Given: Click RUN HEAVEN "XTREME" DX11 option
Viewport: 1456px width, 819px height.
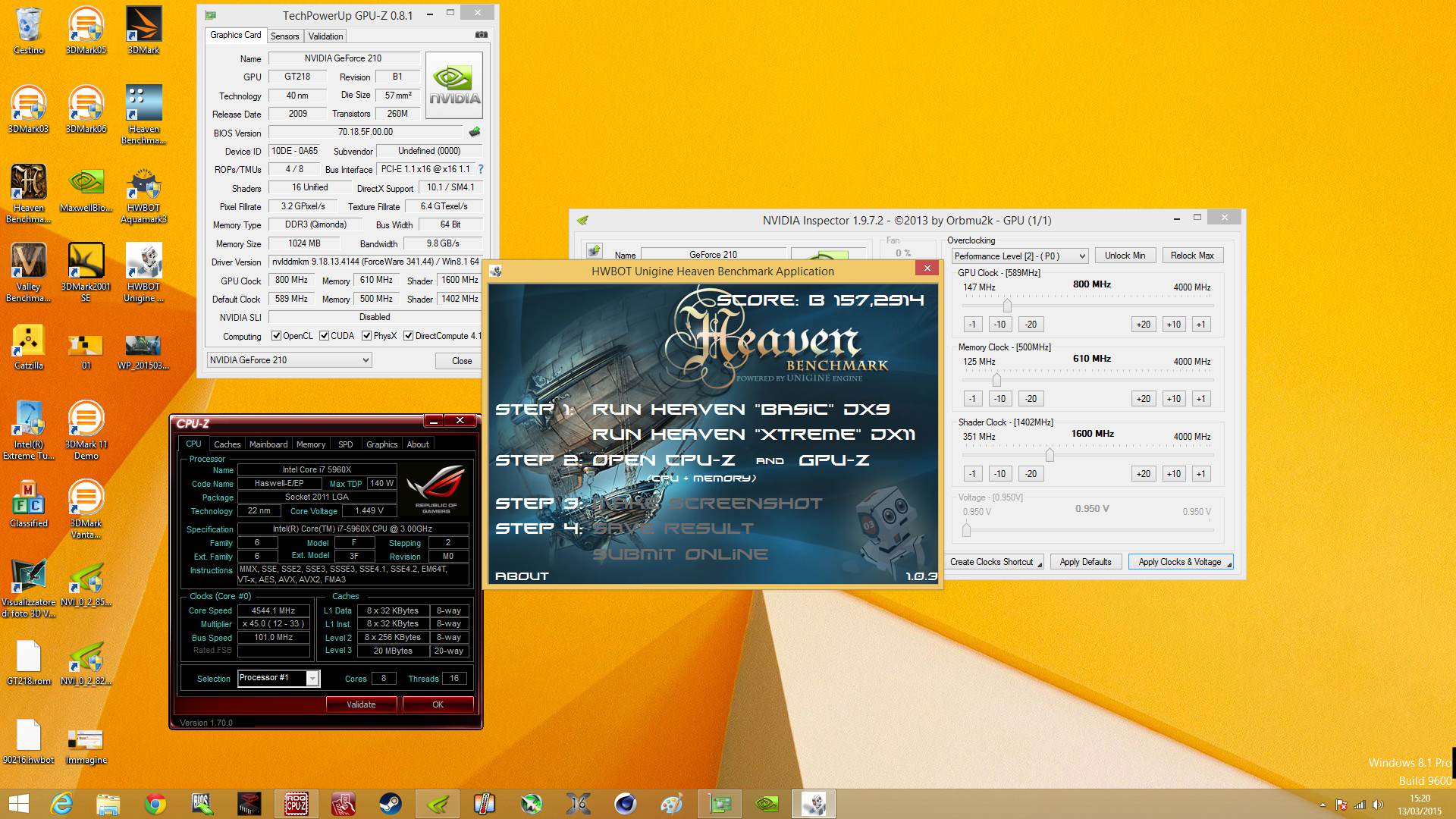Looking at the screenshot, I should (x=754, y=435).
